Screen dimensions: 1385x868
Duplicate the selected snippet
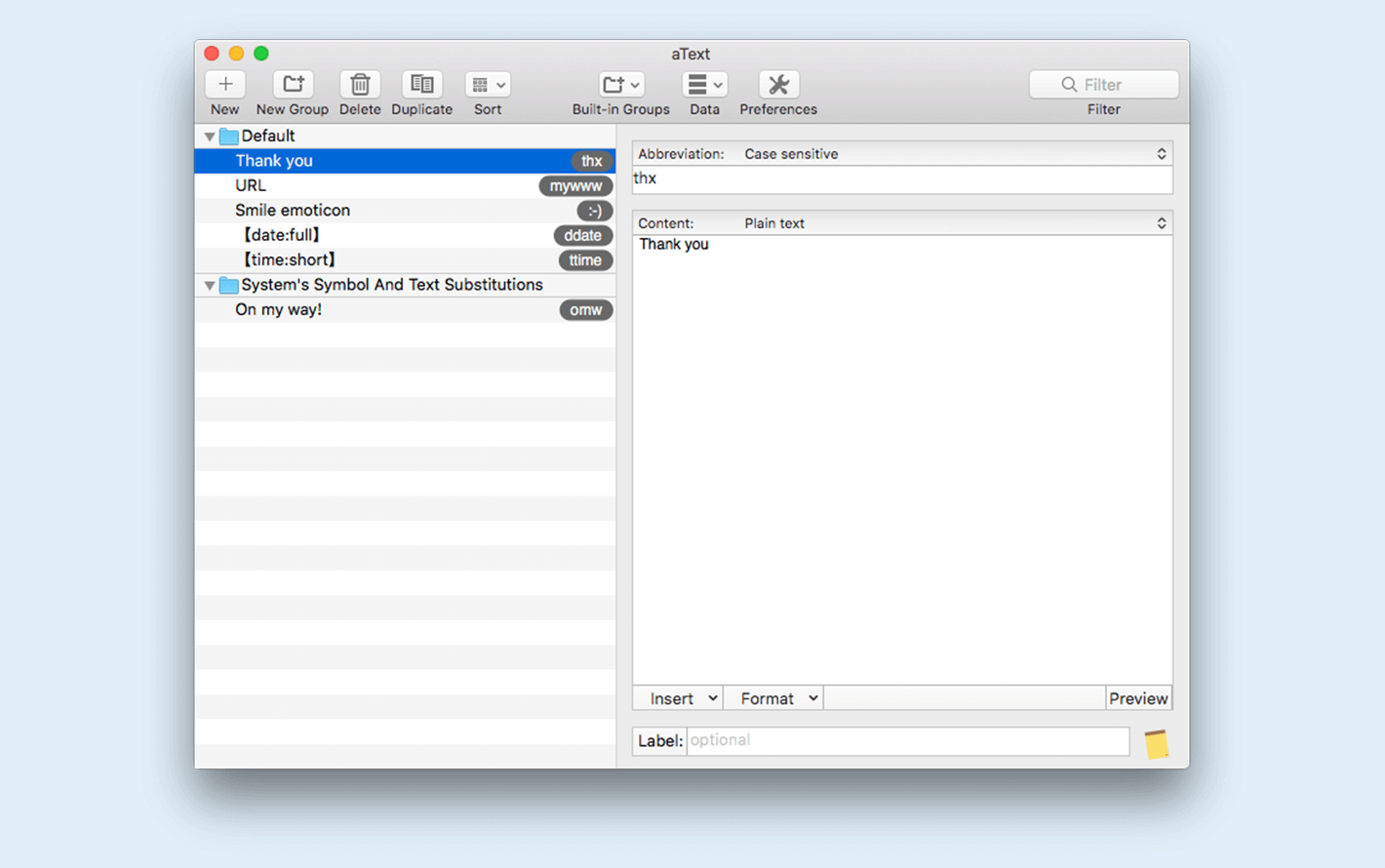point(421,85)
